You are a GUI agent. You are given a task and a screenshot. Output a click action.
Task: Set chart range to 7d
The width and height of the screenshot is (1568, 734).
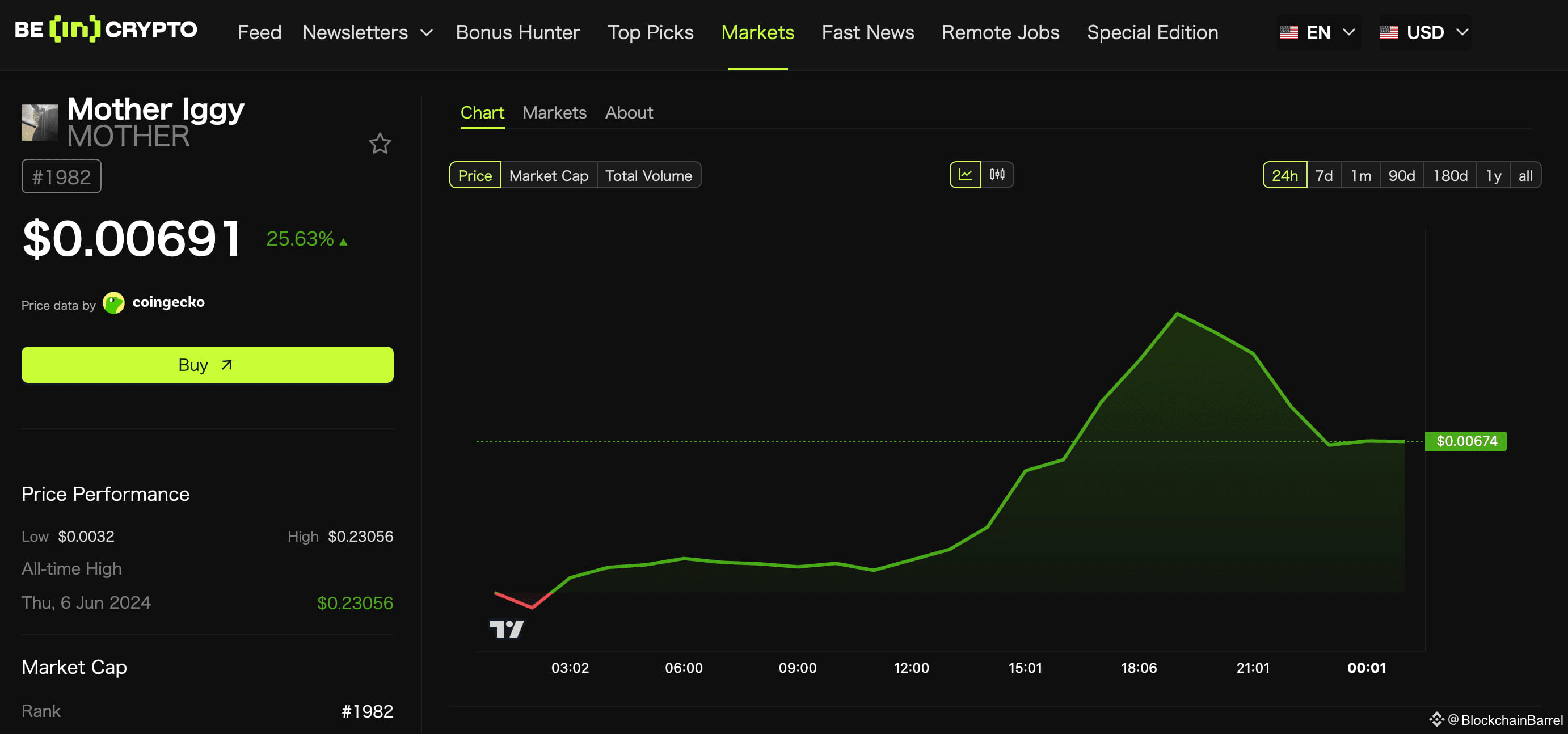pos(1323,175)
